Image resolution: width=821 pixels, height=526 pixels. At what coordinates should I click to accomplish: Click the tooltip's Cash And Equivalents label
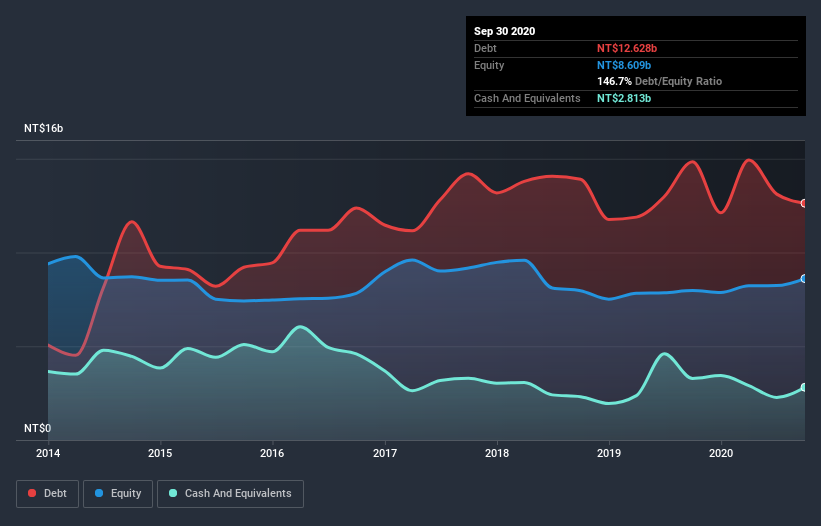click(x=527, y=98)
